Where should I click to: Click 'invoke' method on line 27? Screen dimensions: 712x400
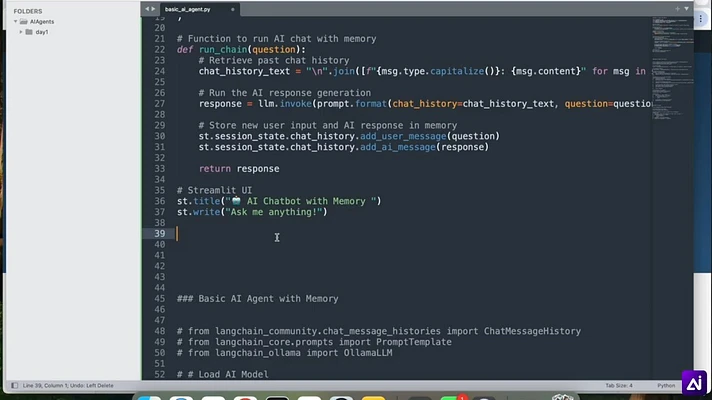pyautogui.click(x=296, y=104)
